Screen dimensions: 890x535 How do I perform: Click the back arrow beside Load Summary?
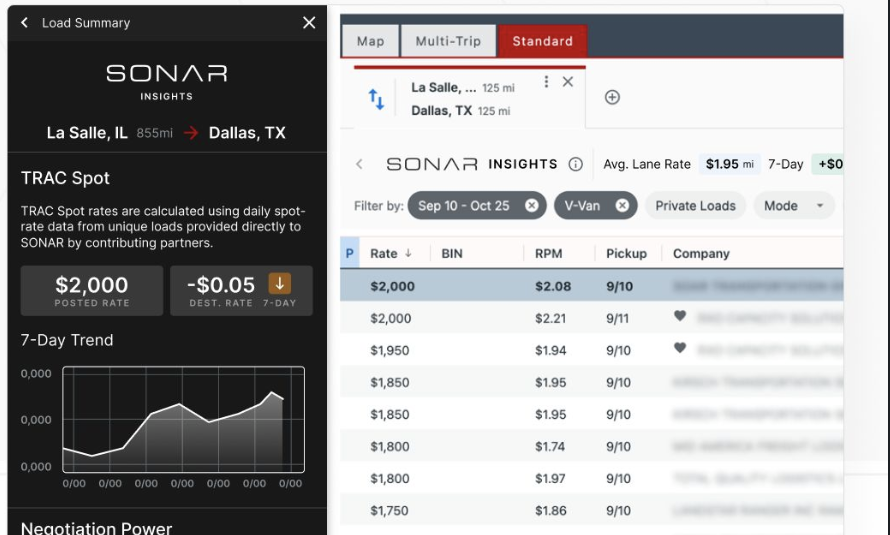[x=24, y=23]
